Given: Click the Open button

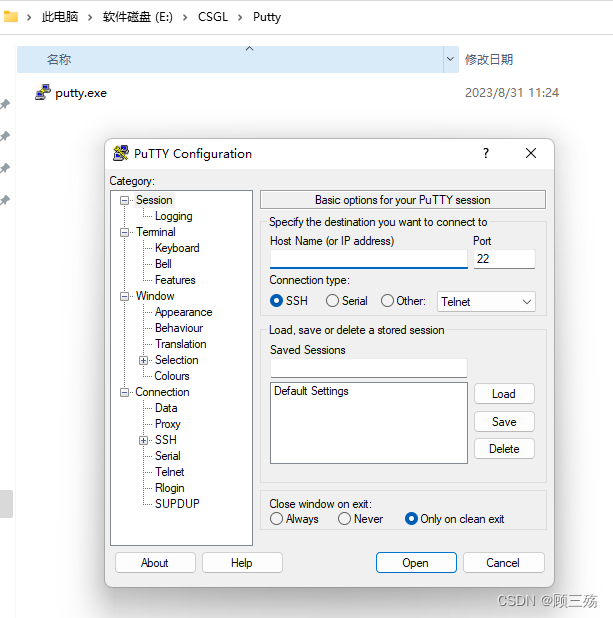Looking at the screenshot, I should tap(416, 562).
